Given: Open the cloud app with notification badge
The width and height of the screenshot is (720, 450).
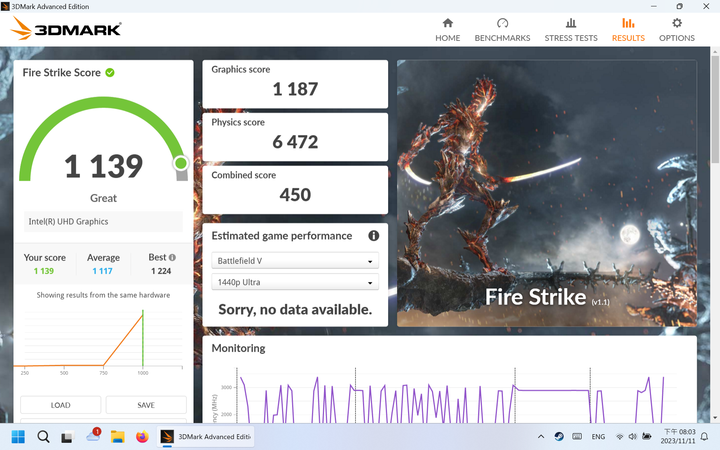Looking at the screenshot, I should (x=93, y=435).
